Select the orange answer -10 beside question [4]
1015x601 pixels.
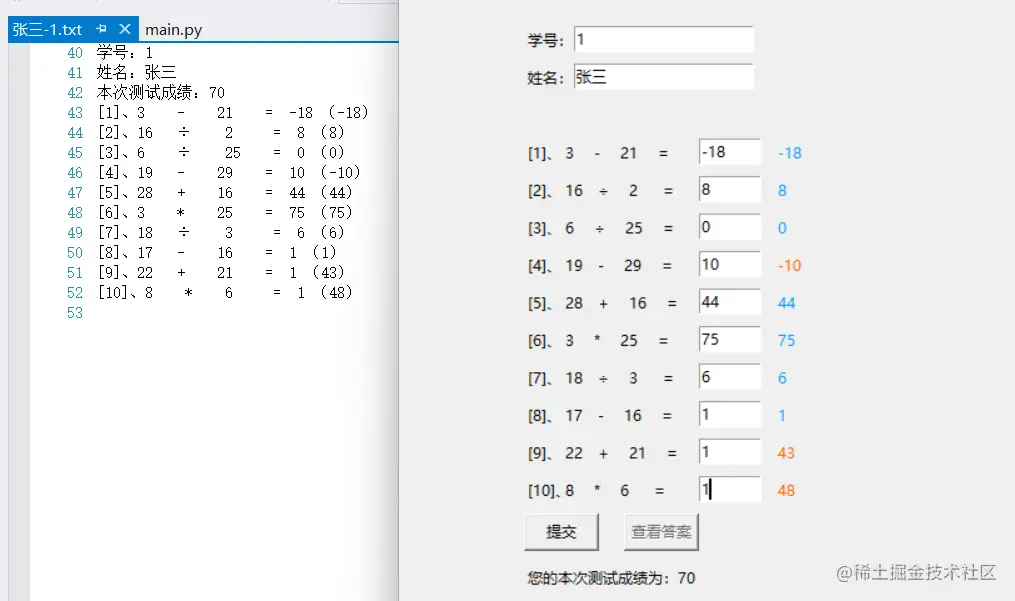tap(789, 266)
